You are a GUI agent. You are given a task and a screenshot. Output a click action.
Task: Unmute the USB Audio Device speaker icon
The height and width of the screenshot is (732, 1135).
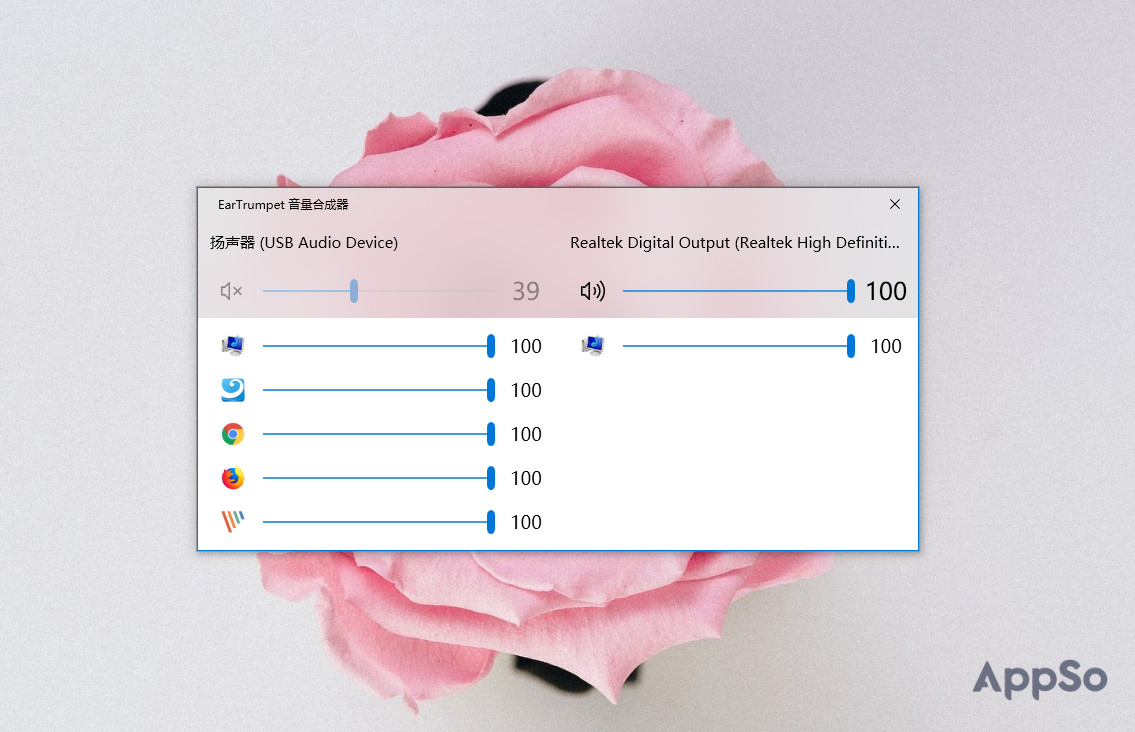[231, 291]
